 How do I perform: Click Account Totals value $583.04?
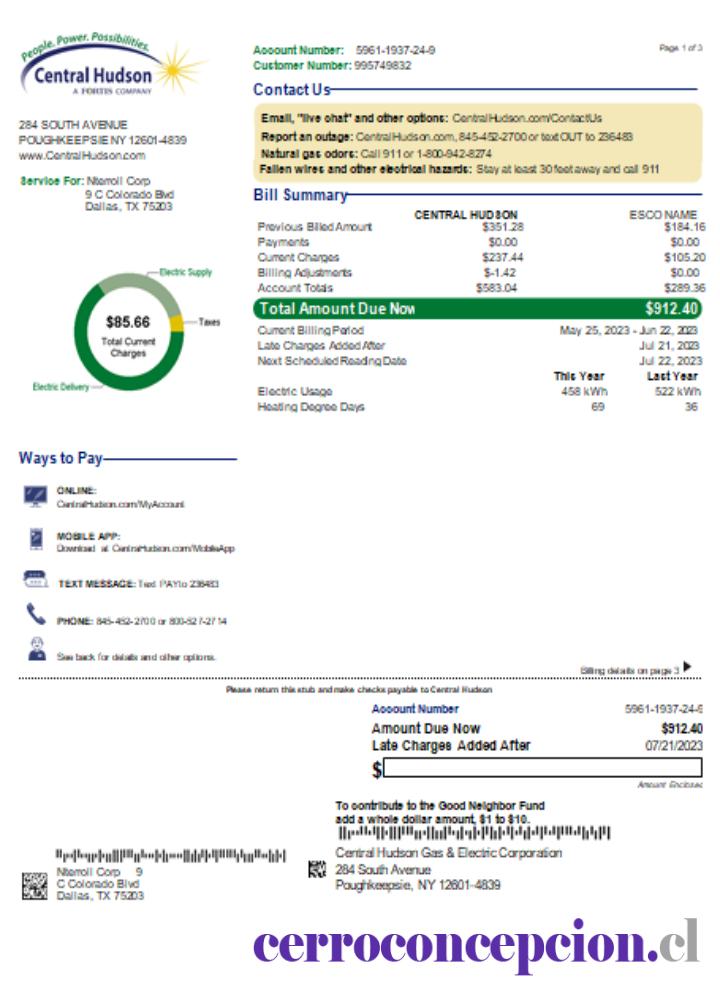[x=497, y=288]
